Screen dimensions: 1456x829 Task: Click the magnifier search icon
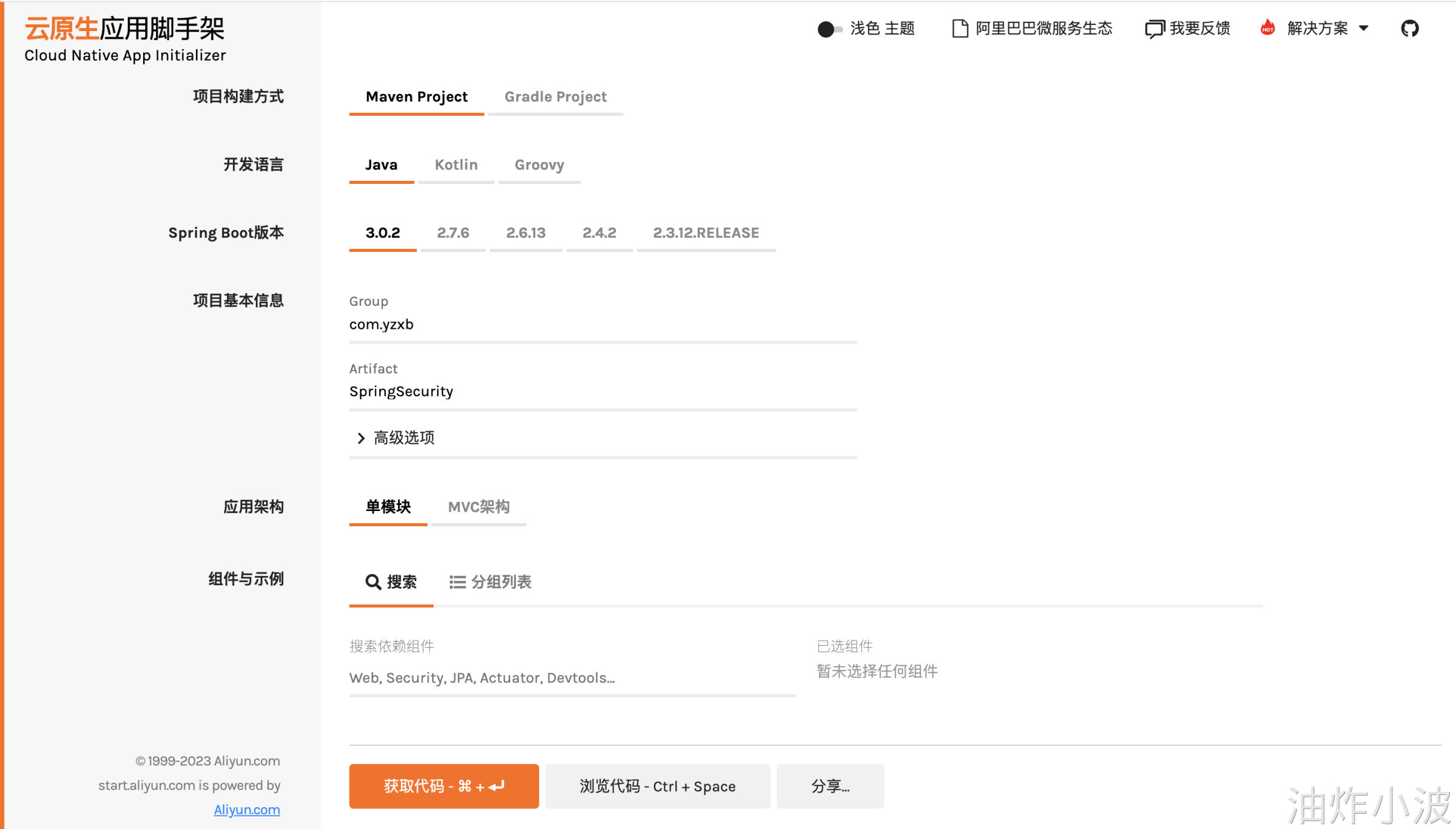[x=372, y=582]
